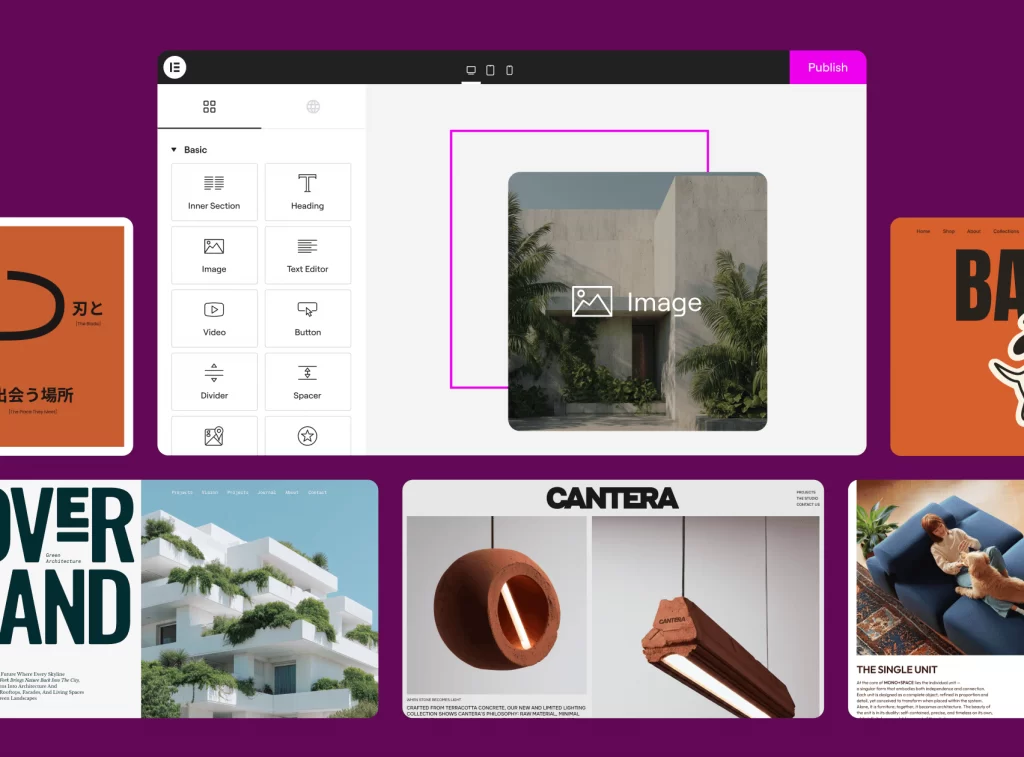This screenshot has width=1024, height=757.
Task: Select the Image widget in the panel
Action: pos(214,255)
